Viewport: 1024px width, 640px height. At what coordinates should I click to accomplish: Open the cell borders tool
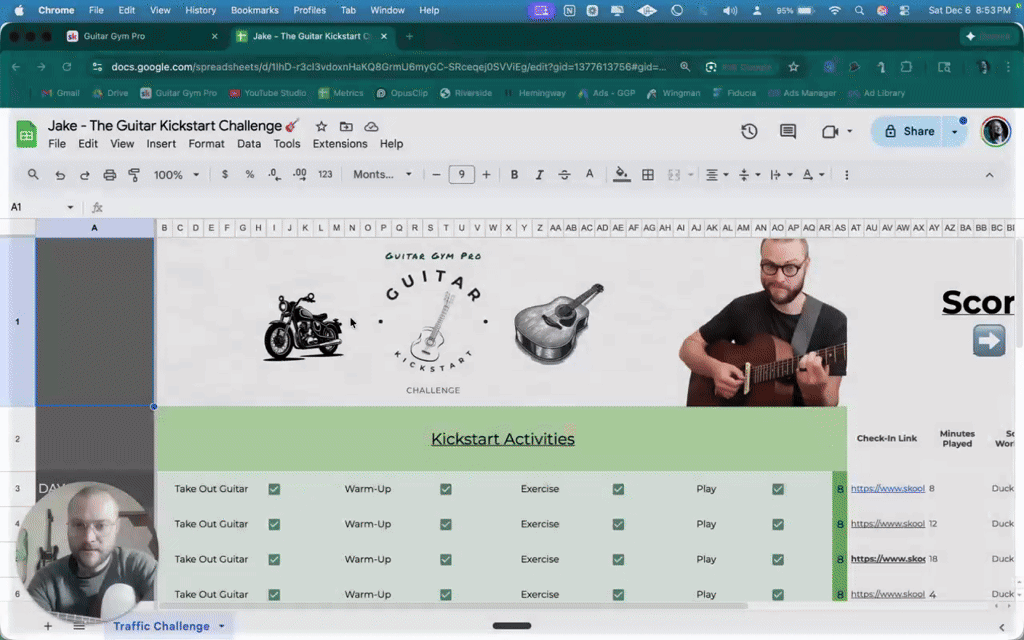coord(648,174)
